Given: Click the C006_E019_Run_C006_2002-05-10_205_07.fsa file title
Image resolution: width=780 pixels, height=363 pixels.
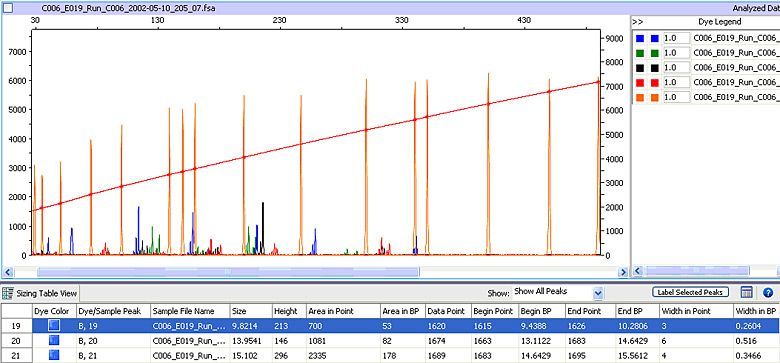Looking at the screenshot, I should tap(128, 8).
